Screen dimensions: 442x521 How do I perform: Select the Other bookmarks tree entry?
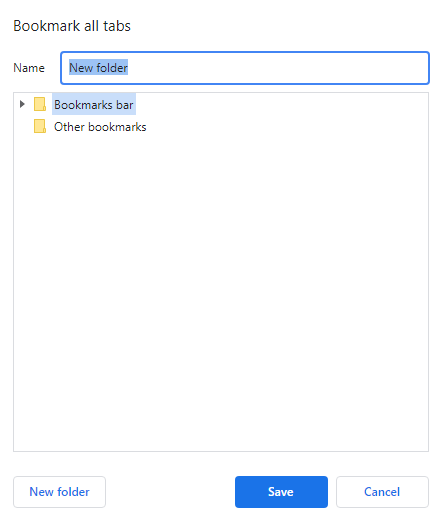coord(100,127)
